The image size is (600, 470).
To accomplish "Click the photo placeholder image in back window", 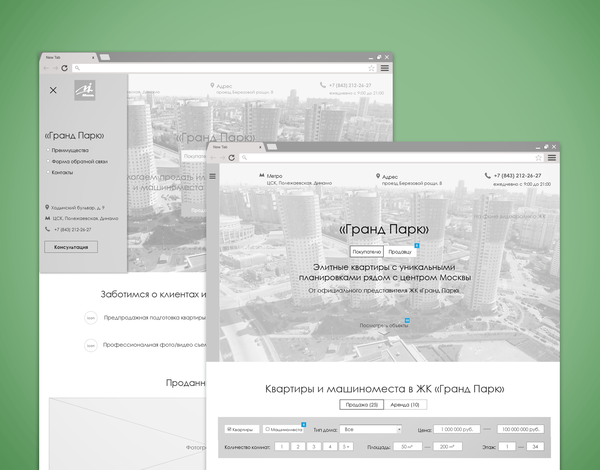I will (127, 434).
